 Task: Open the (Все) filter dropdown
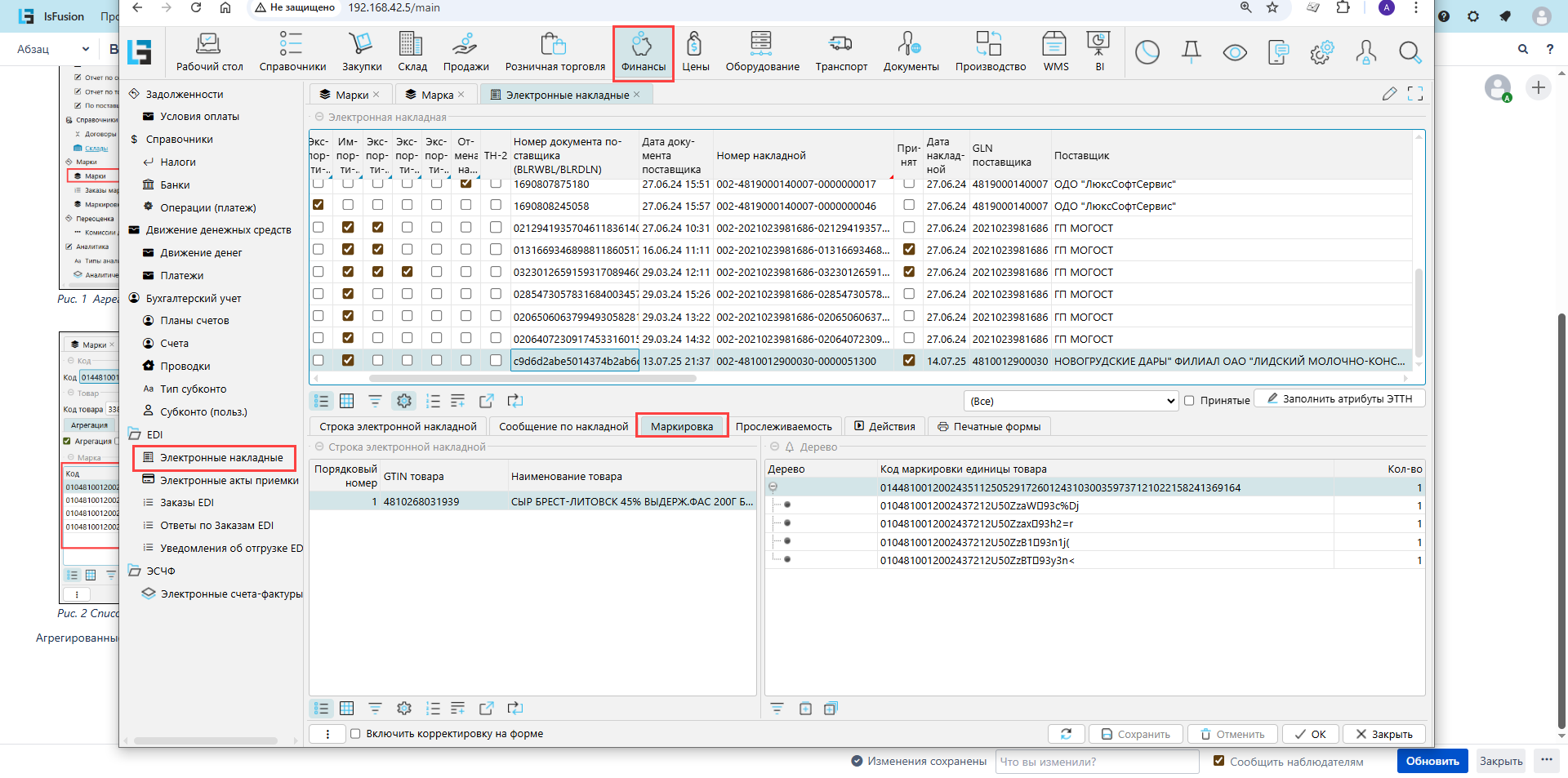click(1071, 401)
